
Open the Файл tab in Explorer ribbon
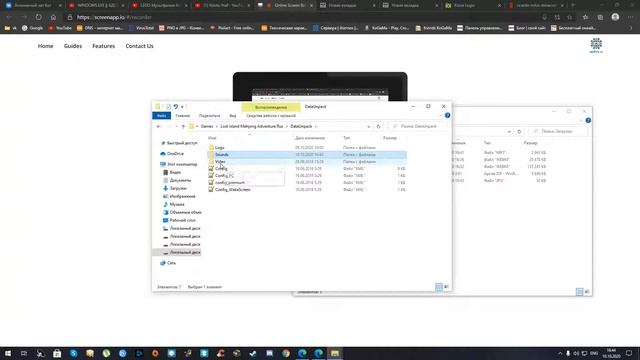click(x=162, y=116)
